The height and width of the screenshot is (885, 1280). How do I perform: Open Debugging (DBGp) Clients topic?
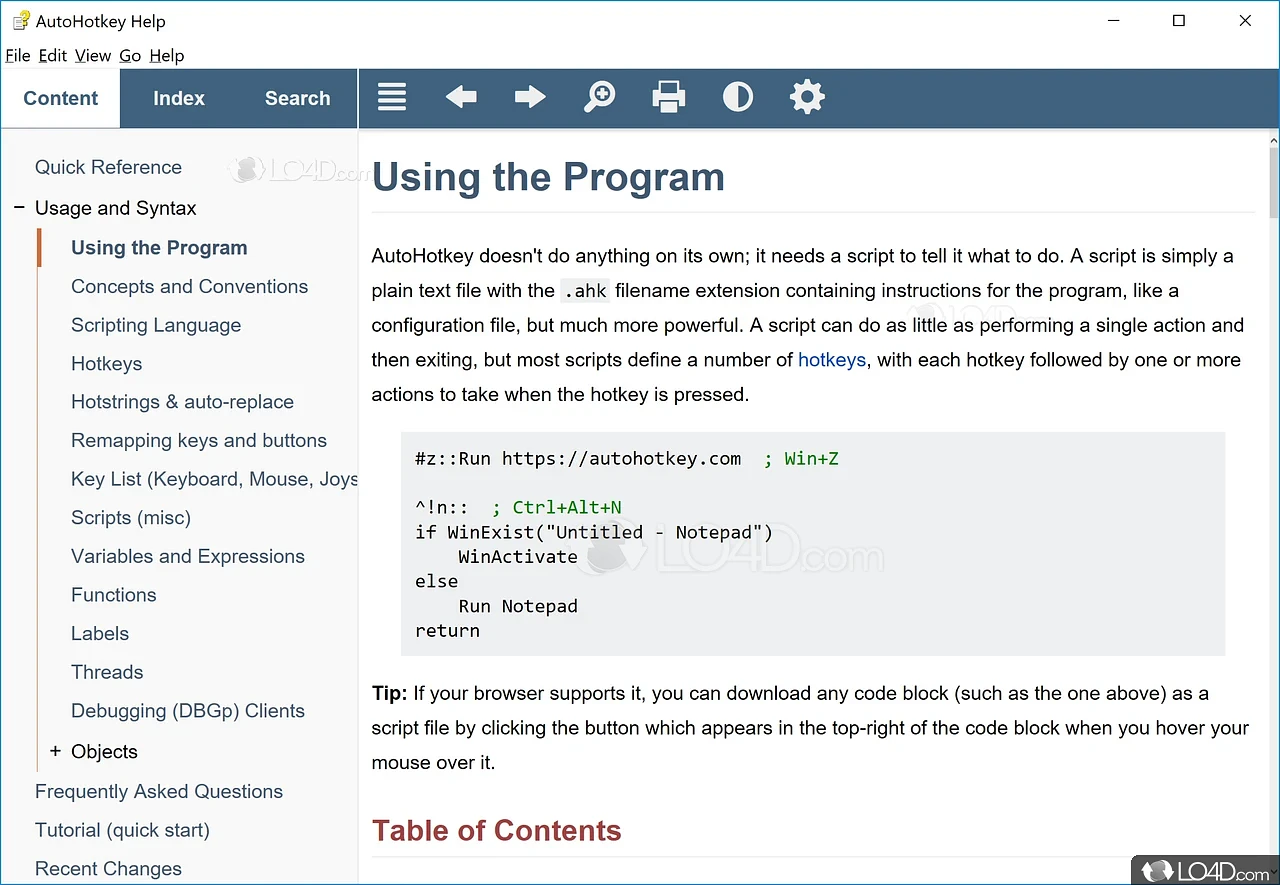click(188, 711)
